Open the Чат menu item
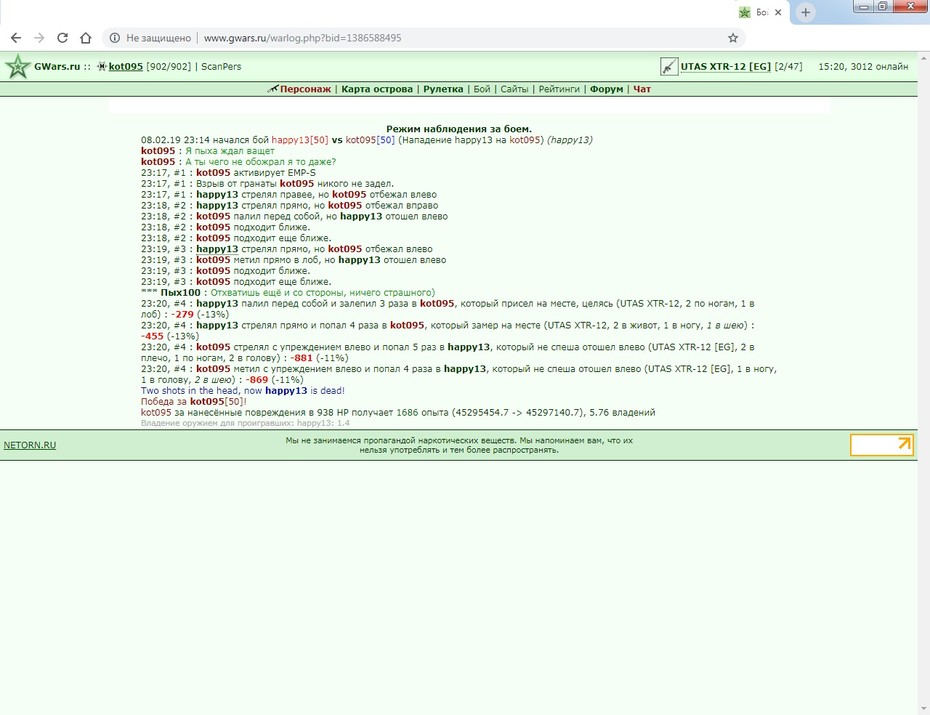This screenshot has width=930, height=715. pos(642,89)
